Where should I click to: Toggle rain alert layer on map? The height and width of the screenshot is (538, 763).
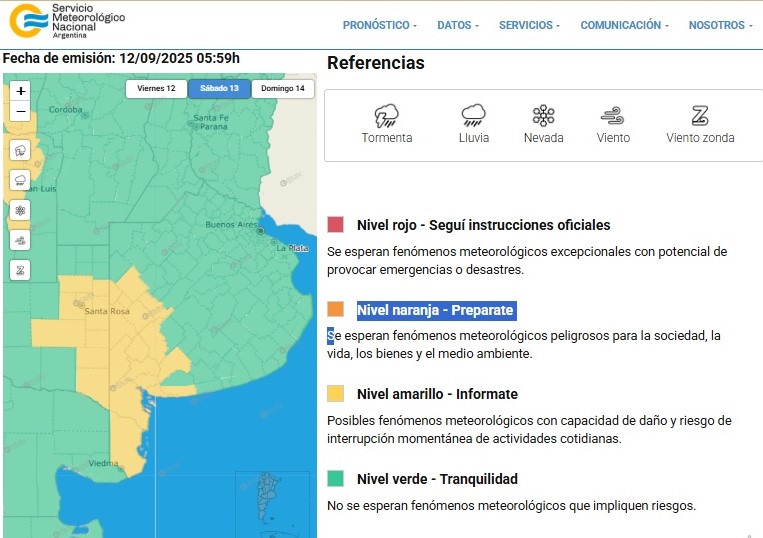click(x=21, y=181)
